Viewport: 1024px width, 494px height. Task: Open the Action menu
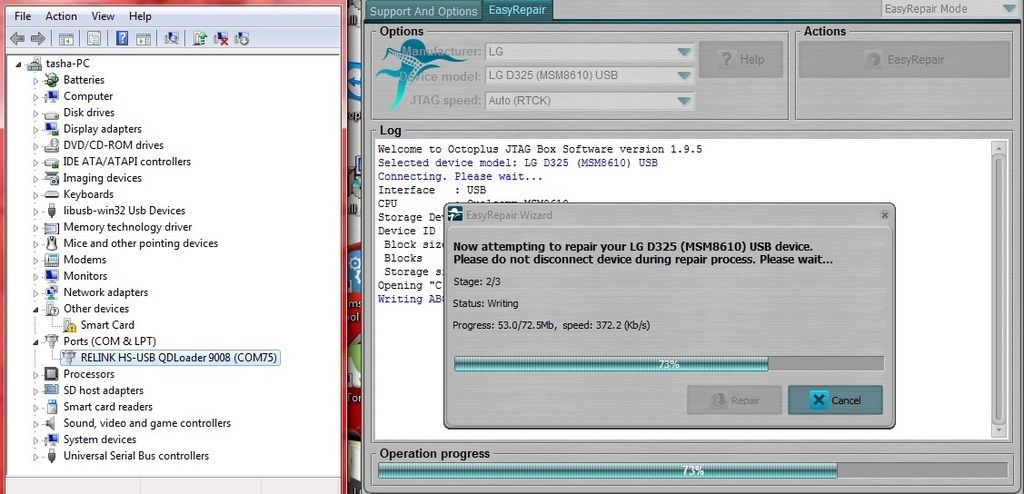(x=61, y=16)
